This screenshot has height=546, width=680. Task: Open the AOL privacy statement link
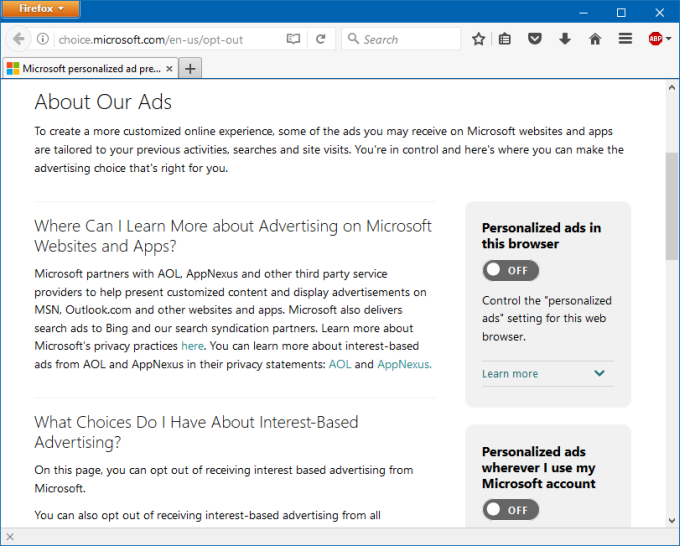point(340,364)
